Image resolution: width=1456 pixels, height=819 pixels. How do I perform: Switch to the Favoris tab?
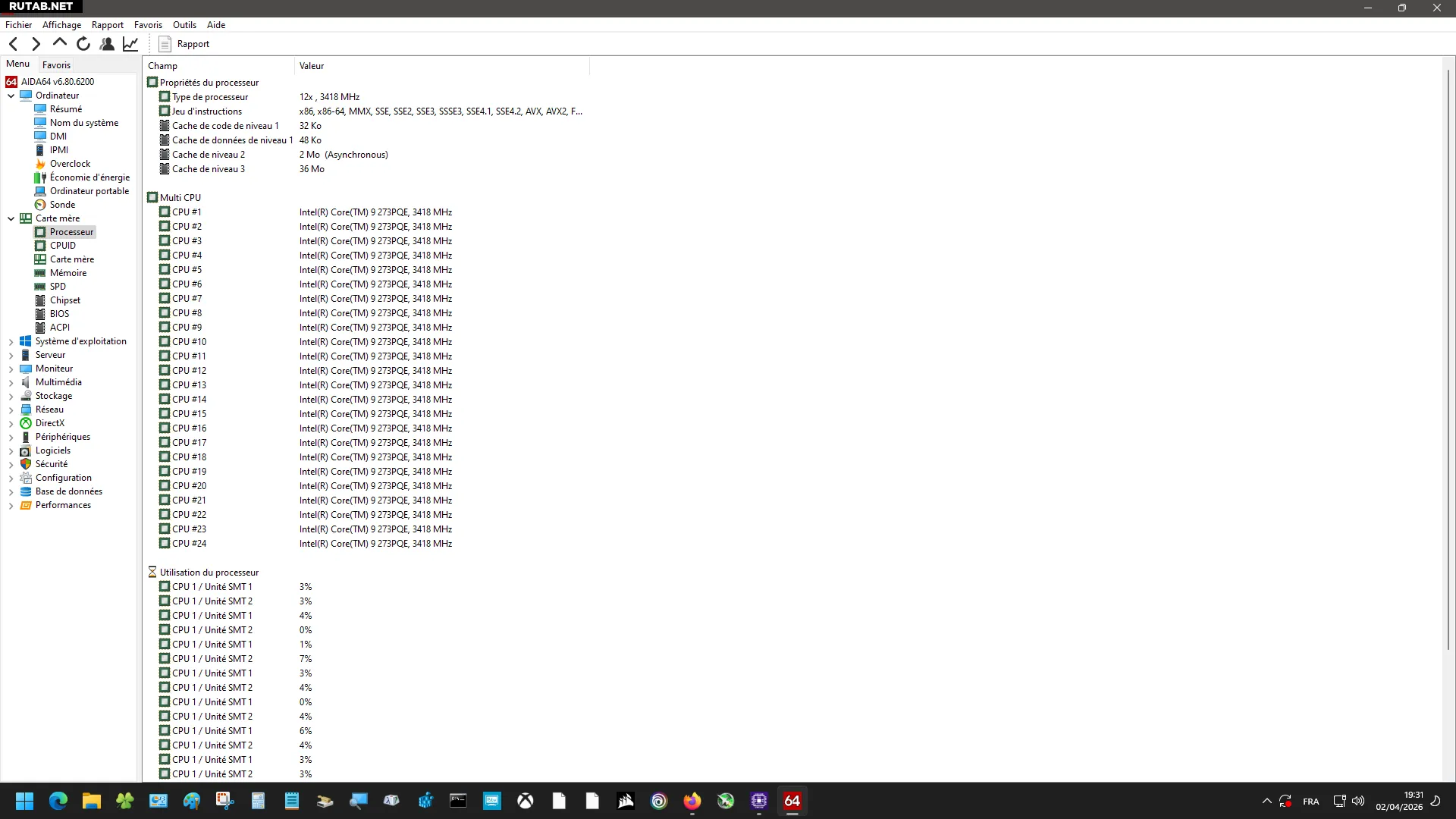click(56, 64)
